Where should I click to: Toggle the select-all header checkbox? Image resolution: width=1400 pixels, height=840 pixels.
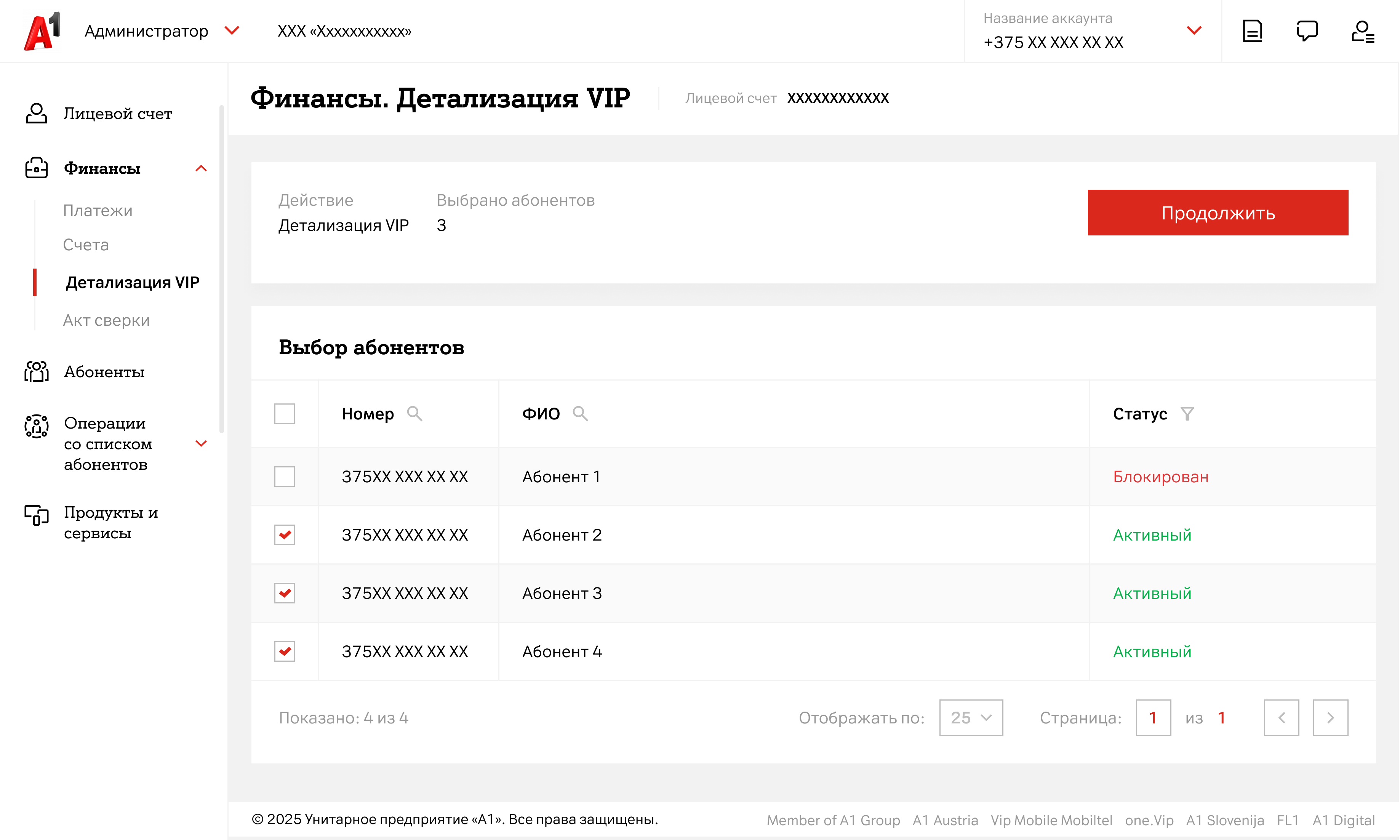(284, 414)
